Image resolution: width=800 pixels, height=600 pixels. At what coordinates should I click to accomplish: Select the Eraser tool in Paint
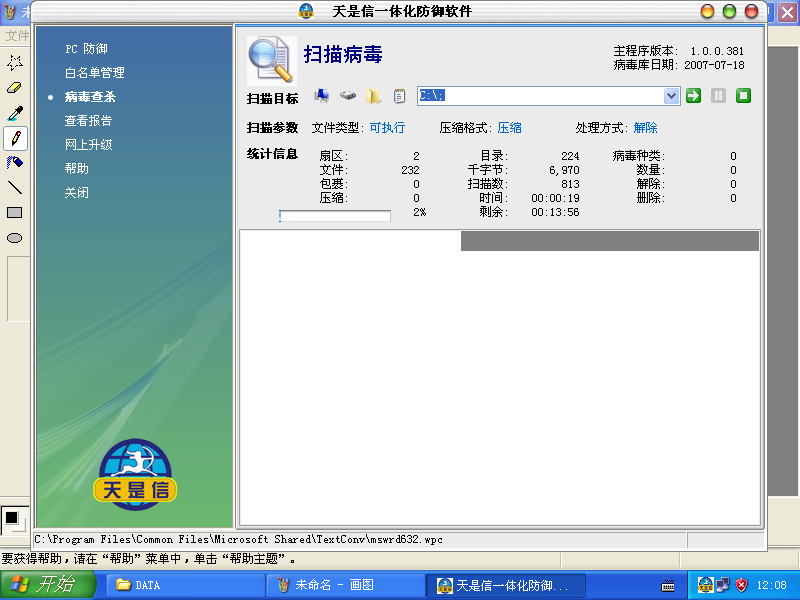(x=15, y=88)
